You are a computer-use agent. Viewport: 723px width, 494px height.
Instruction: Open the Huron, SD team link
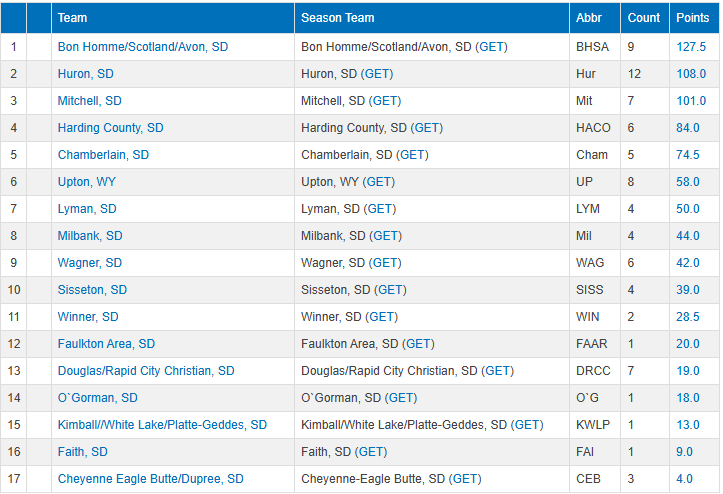click(85, 74)
